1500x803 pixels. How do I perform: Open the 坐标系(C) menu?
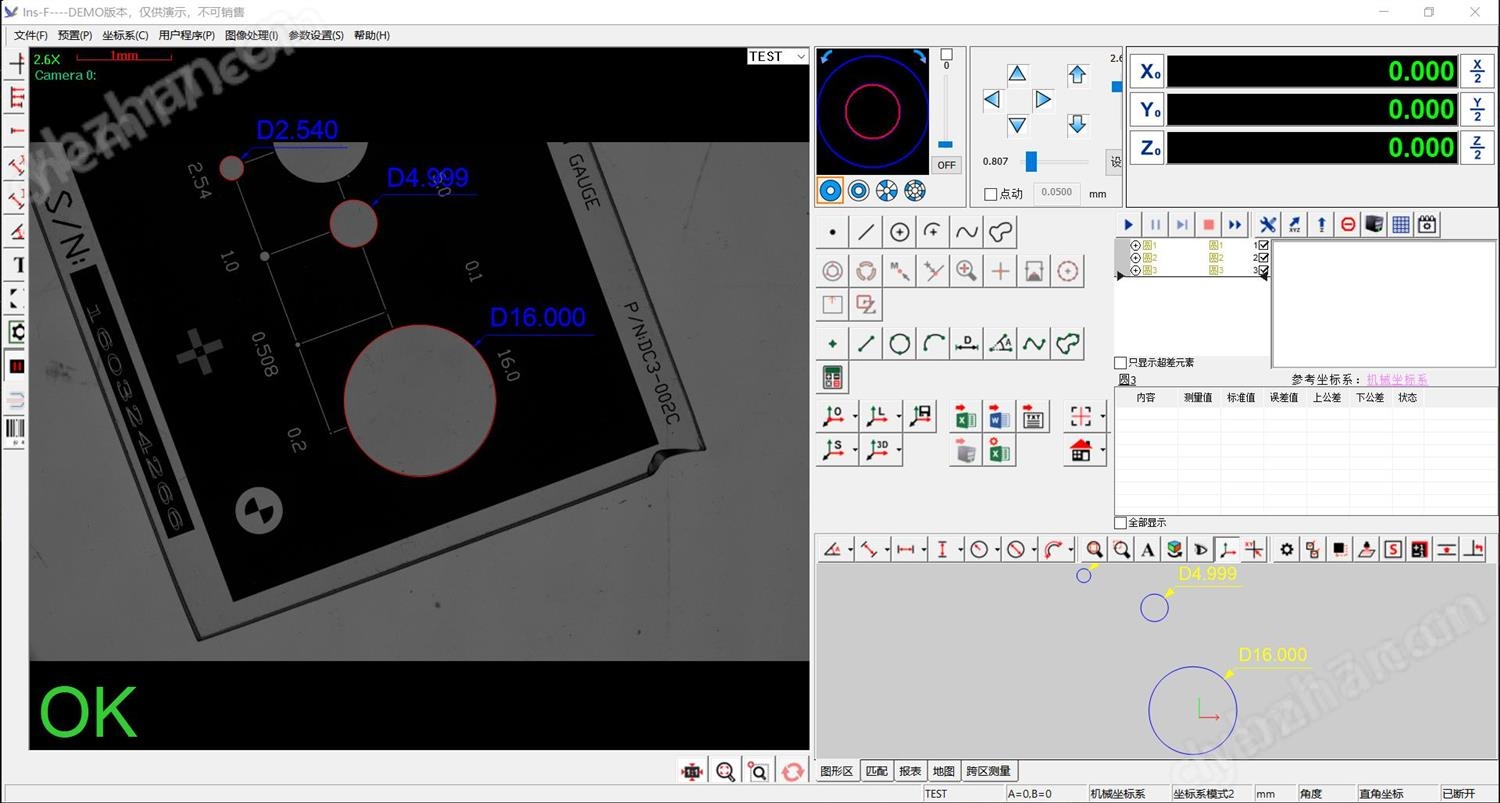click(125, 35)
